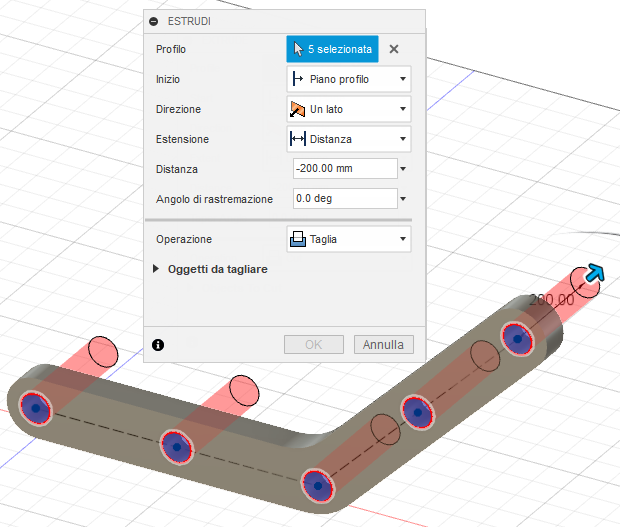Expand the Angolo di rastremazione arrow menu

(x=403, y=199)
